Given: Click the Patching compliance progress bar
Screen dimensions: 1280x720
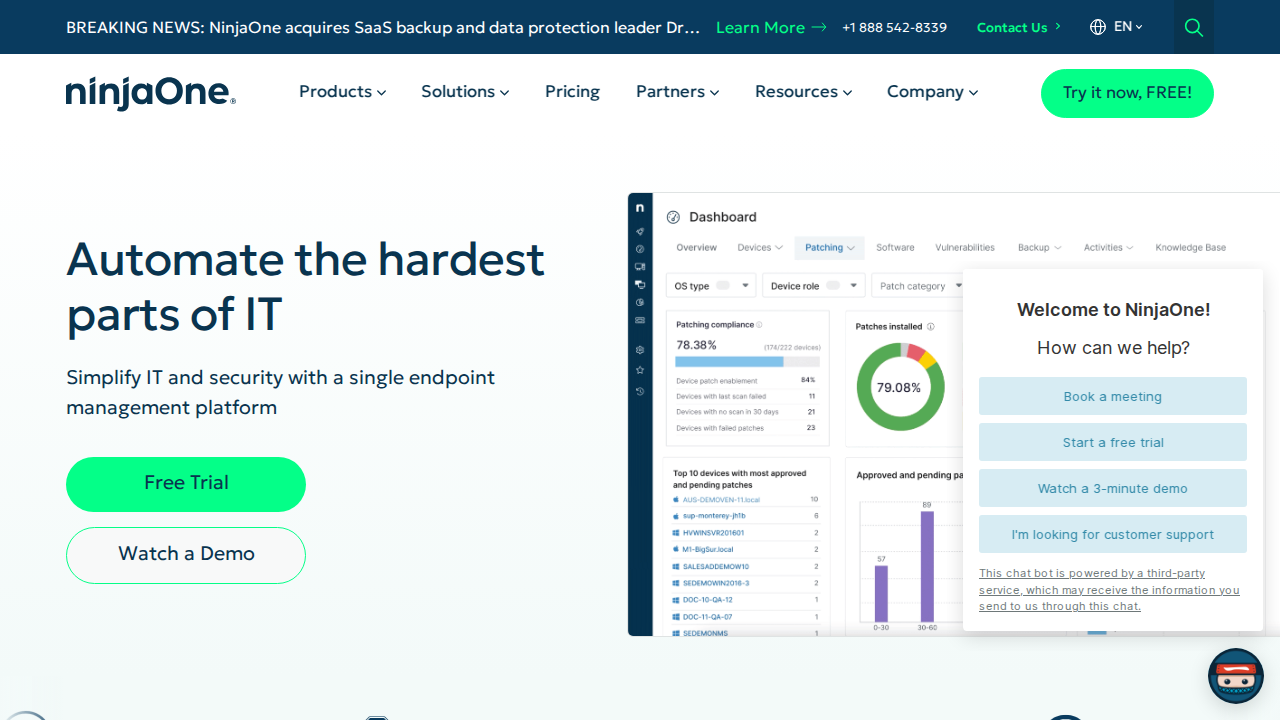Looking at the screenshot, I should pyautogui.click(x=747, y=361).
